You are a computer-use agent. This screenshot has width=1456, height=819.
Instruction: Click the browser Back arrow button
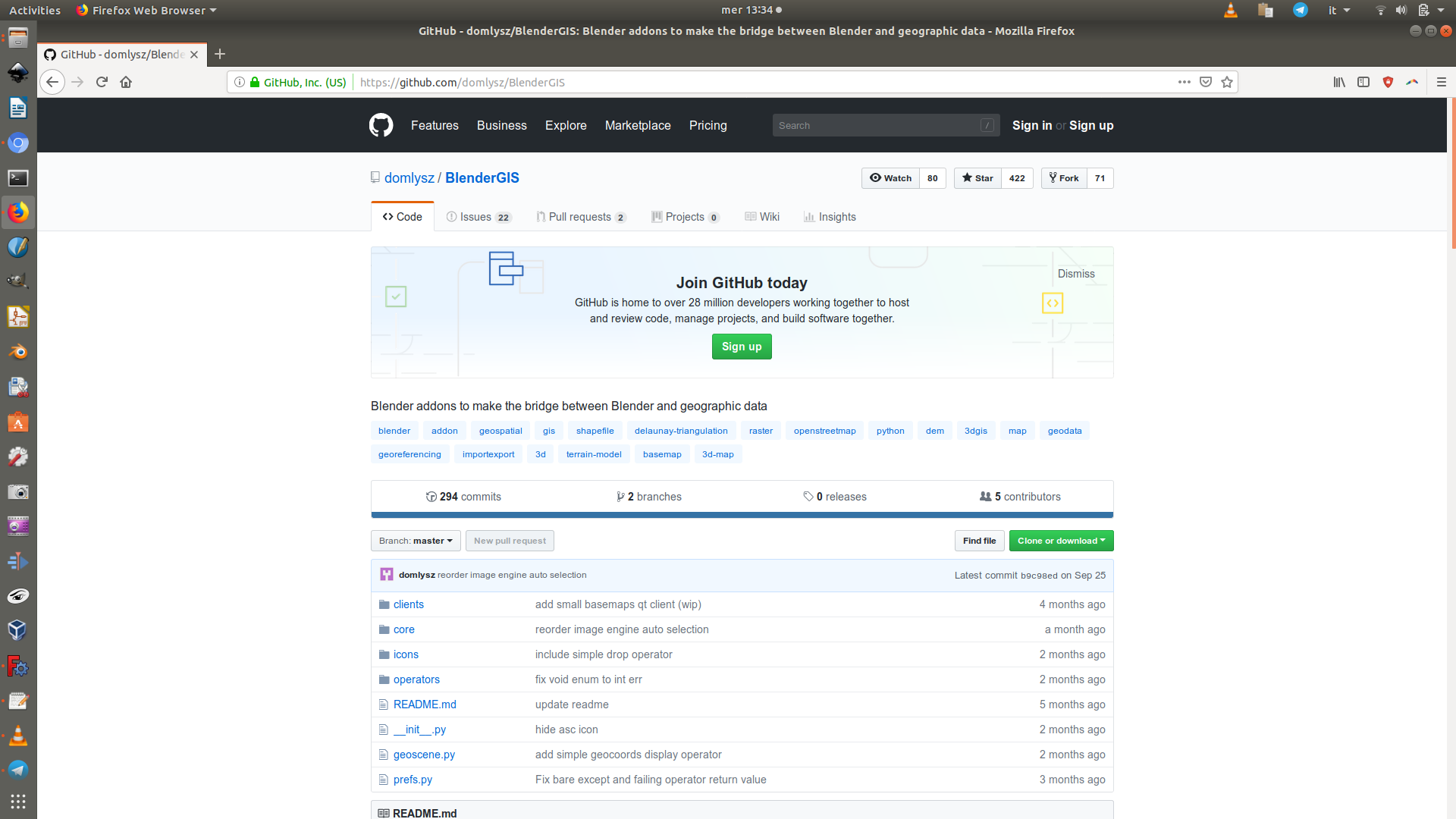point(52,82)
